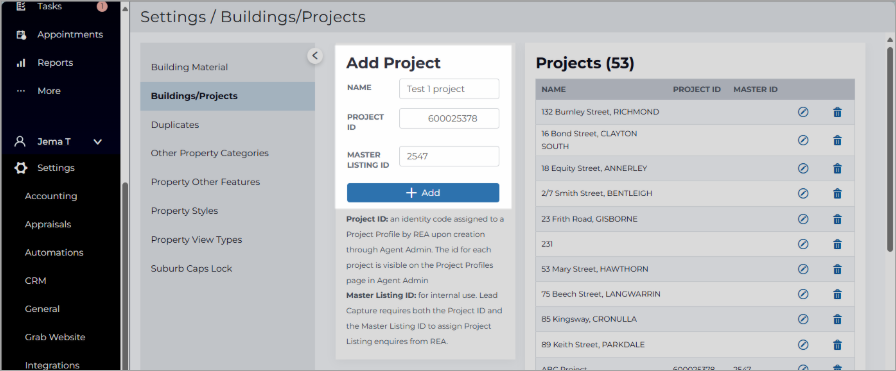Screen dimensions: 896x371
Task: Click edit icon for 23 Frith Road
Action: click(x=803, y=219)
